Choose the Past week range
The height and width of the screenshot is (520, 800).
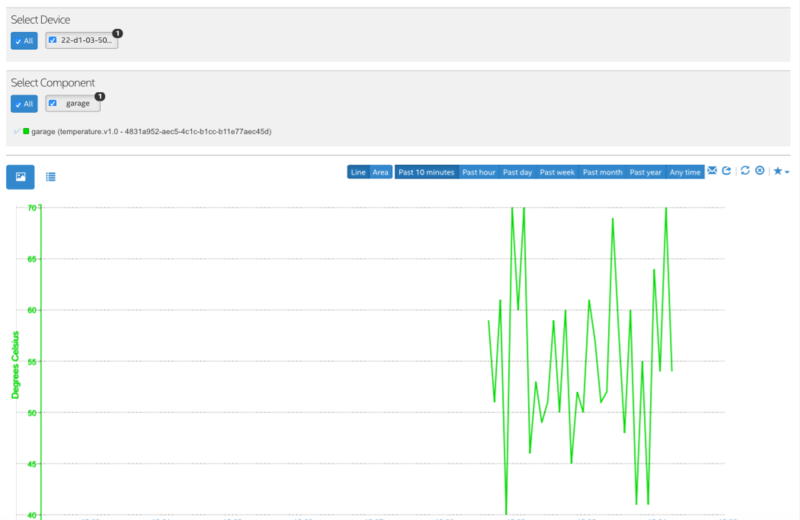(557, 172)
